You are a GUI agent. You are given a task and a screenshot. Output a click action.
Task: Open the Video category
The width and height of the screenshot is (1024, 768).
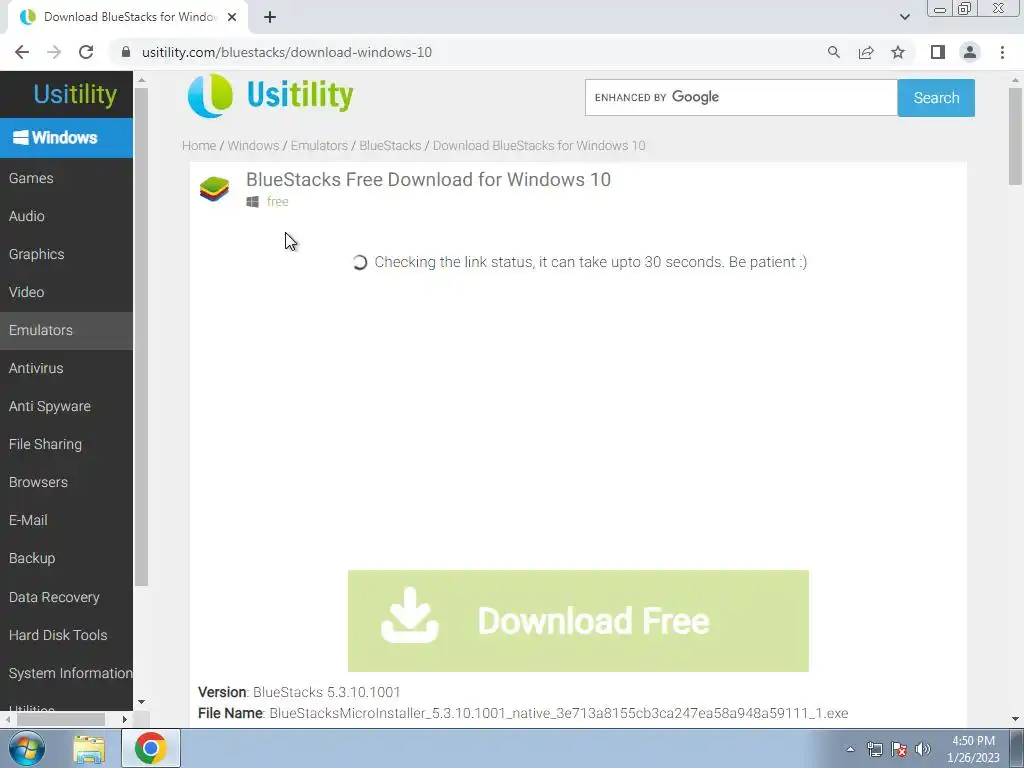click(27, 292)
